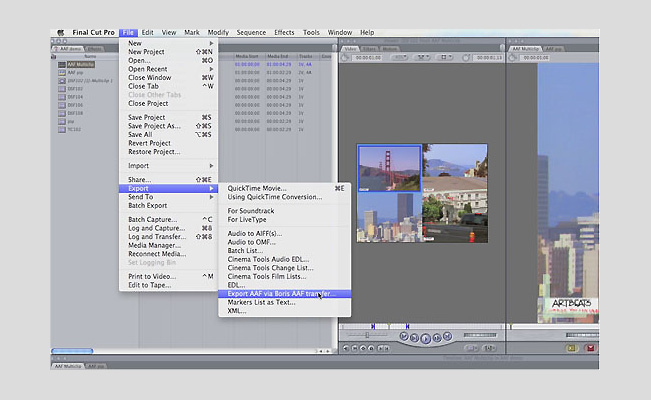The height and width of the screenshot is (400, 651).
Task: Click the AAF Multiclip sequence icon in Browser
Action: (x=62, y=64)
